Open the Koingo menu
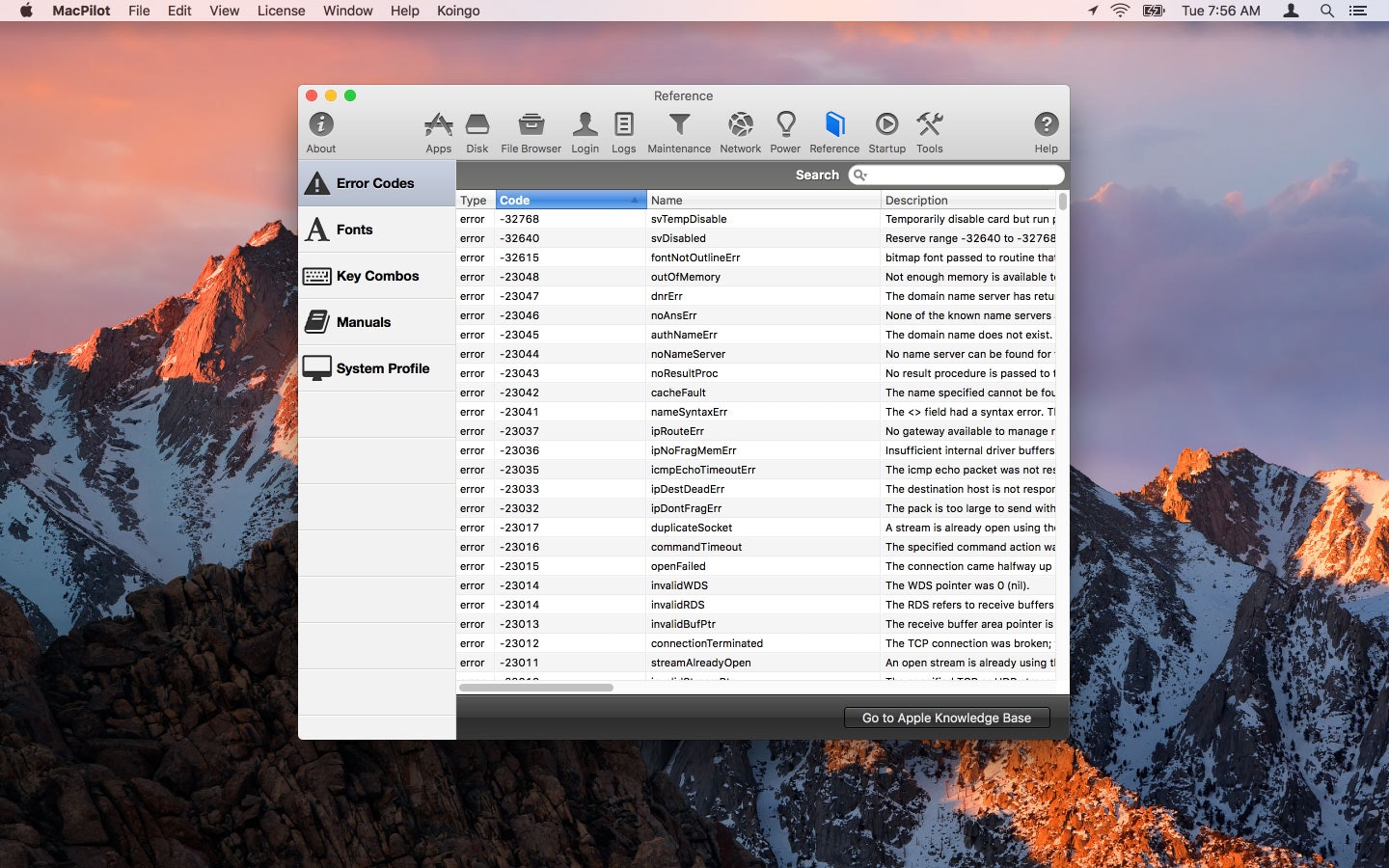Image resolution: width=1389 pixels, height=868 pixels. click(458, 11)
